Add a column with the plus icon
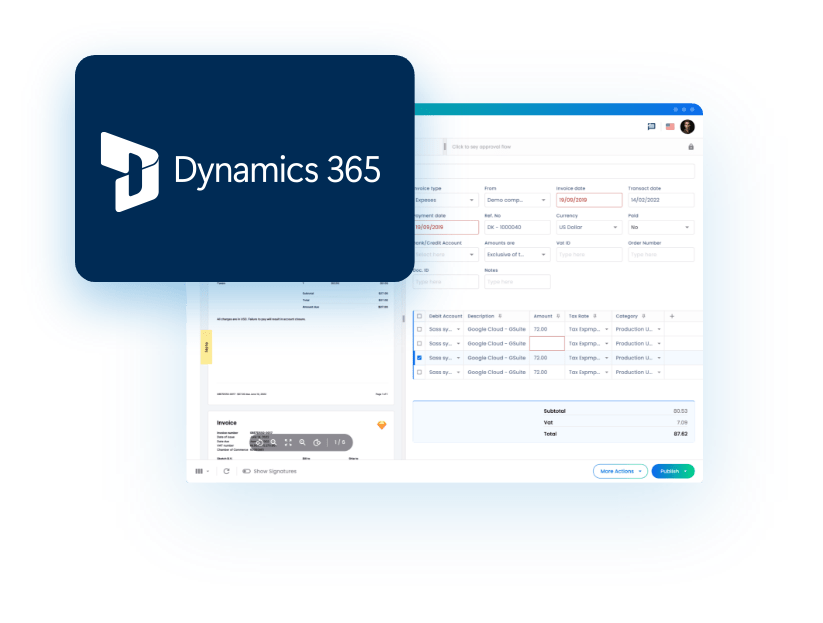823x623 pixels. pyautogui.click(x=671, y=316)
